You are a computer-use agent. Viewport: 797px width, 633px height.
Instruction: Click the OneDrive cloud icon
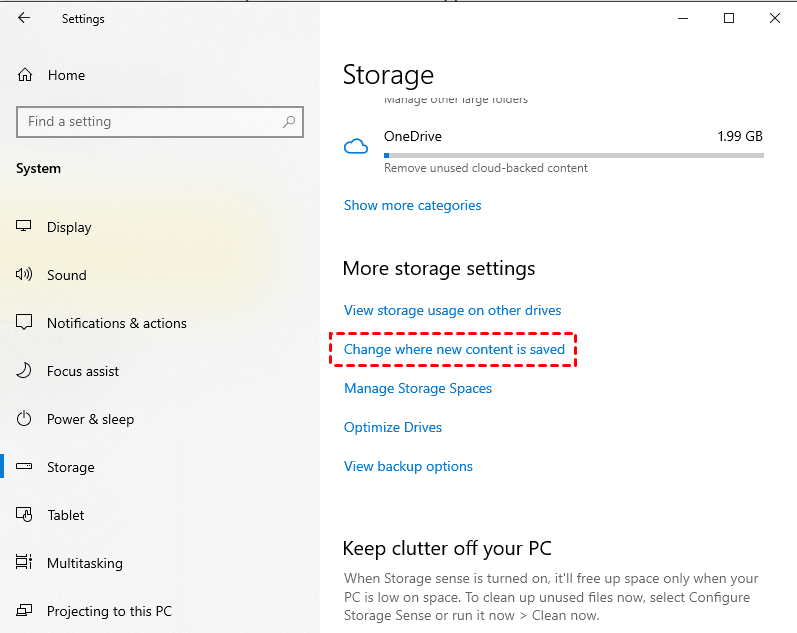click(356, 147)
